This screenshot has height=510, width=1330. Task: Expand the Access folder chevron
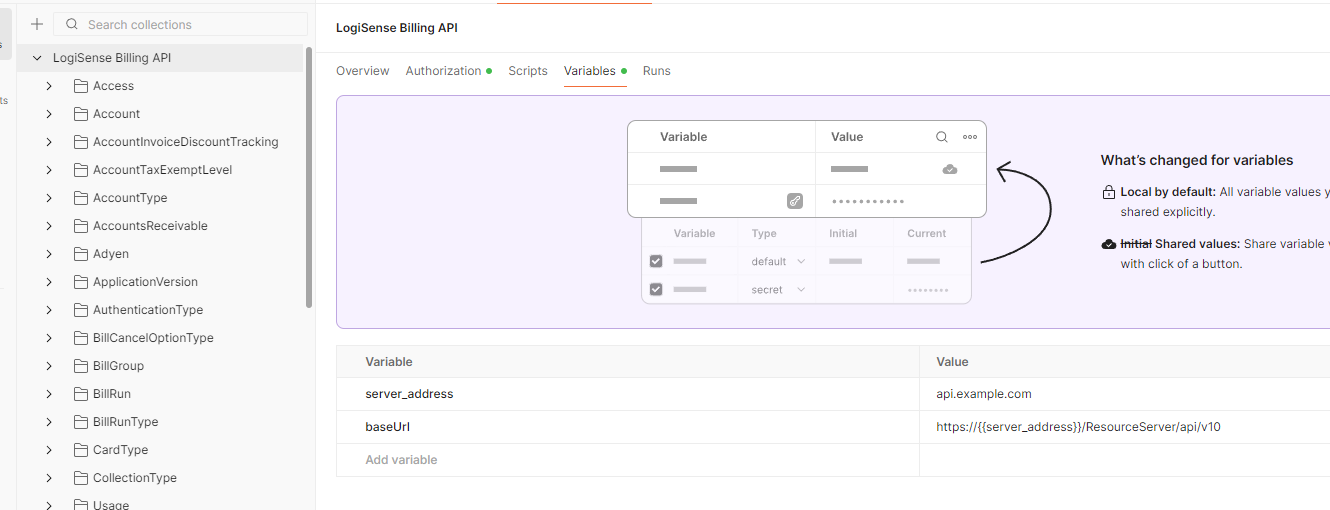pos(49,86)
